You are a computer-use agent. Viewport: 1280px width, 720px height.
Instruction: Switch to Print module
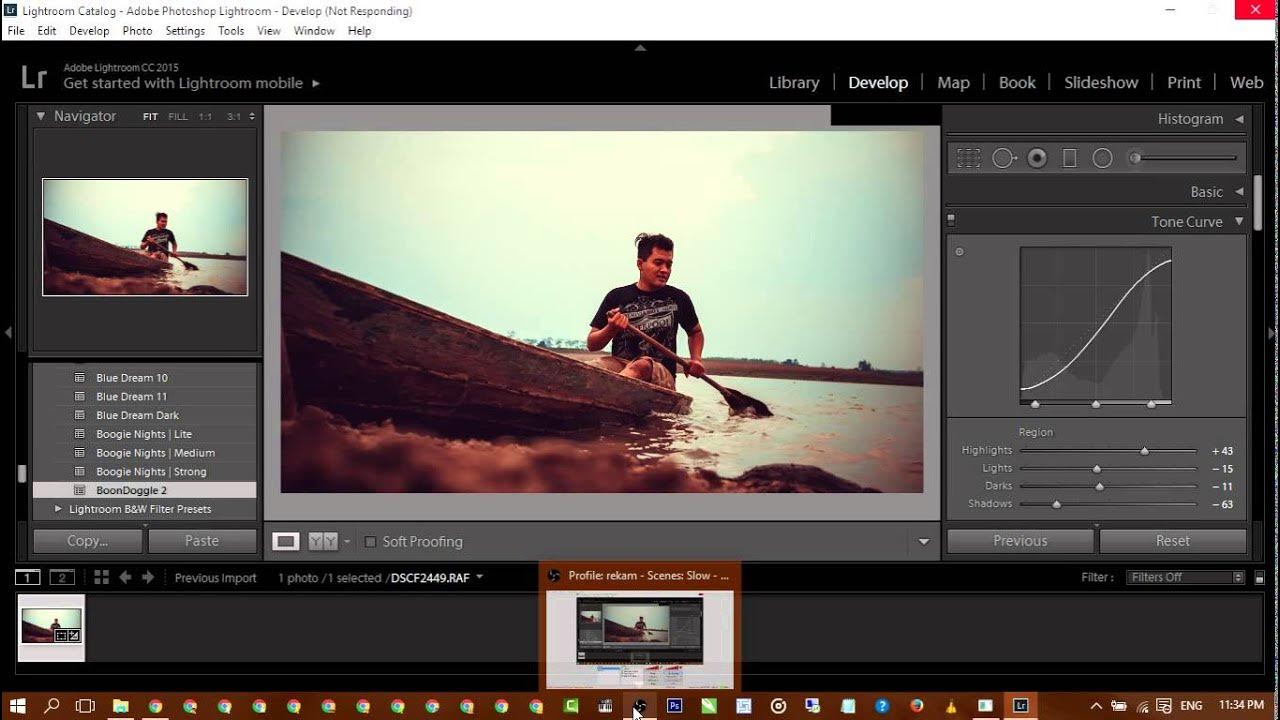coord(1184,83)
